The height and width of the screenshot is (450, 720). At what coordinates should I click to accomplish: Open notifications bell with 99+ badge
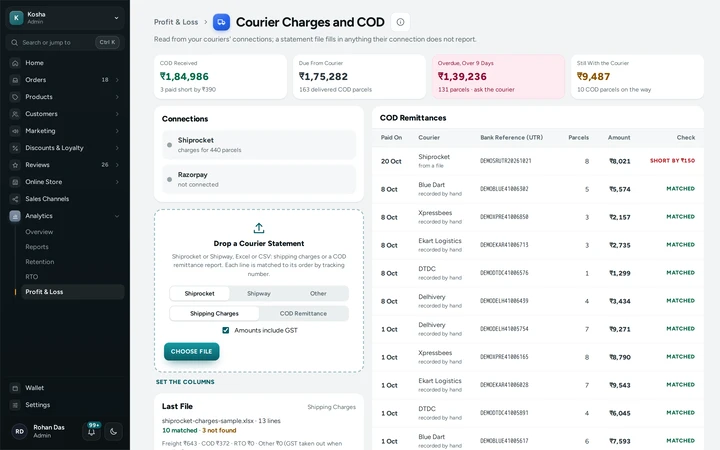tap(92, 431)
